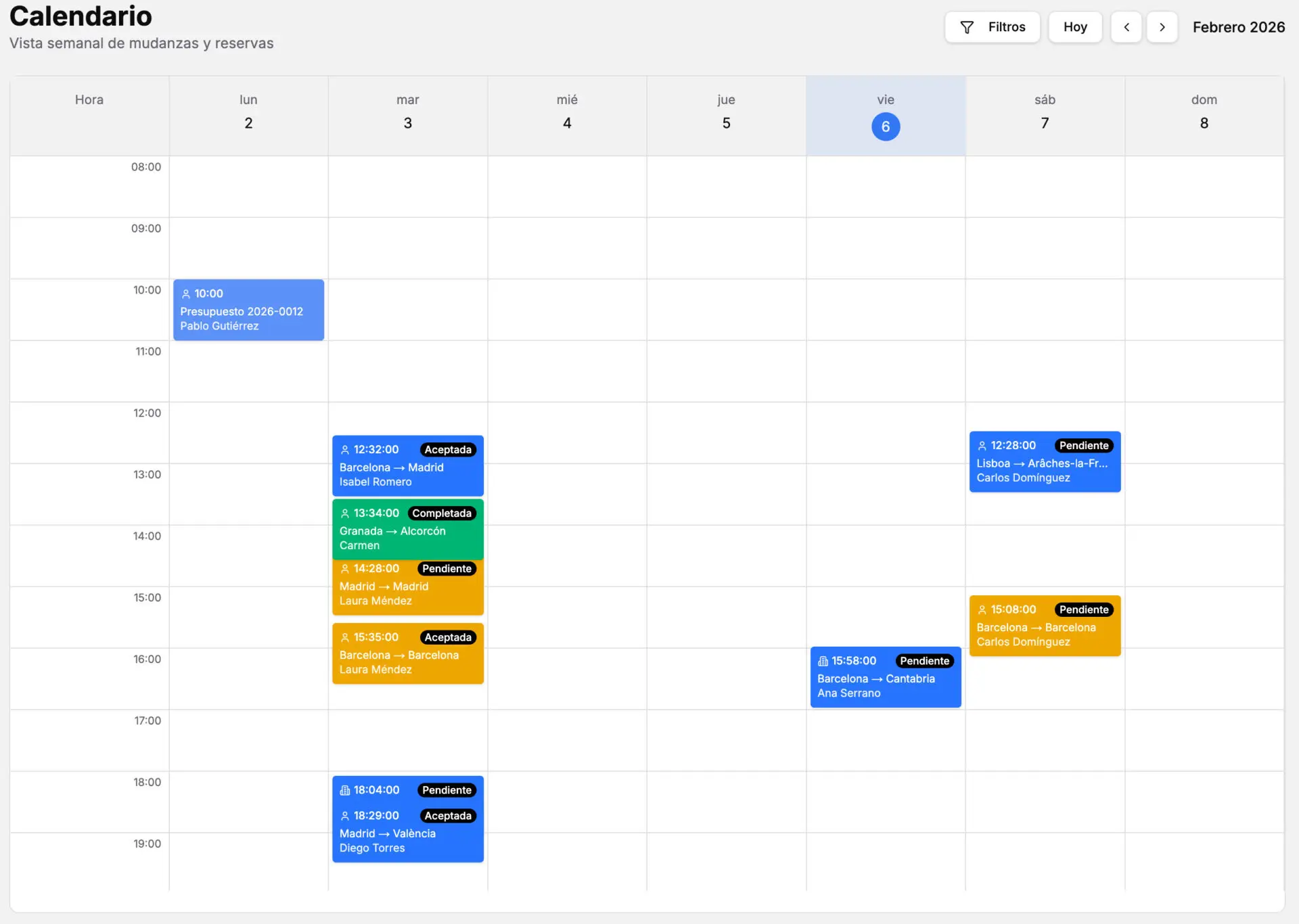Click the left arrow to view previous week

coord(1126,27)
